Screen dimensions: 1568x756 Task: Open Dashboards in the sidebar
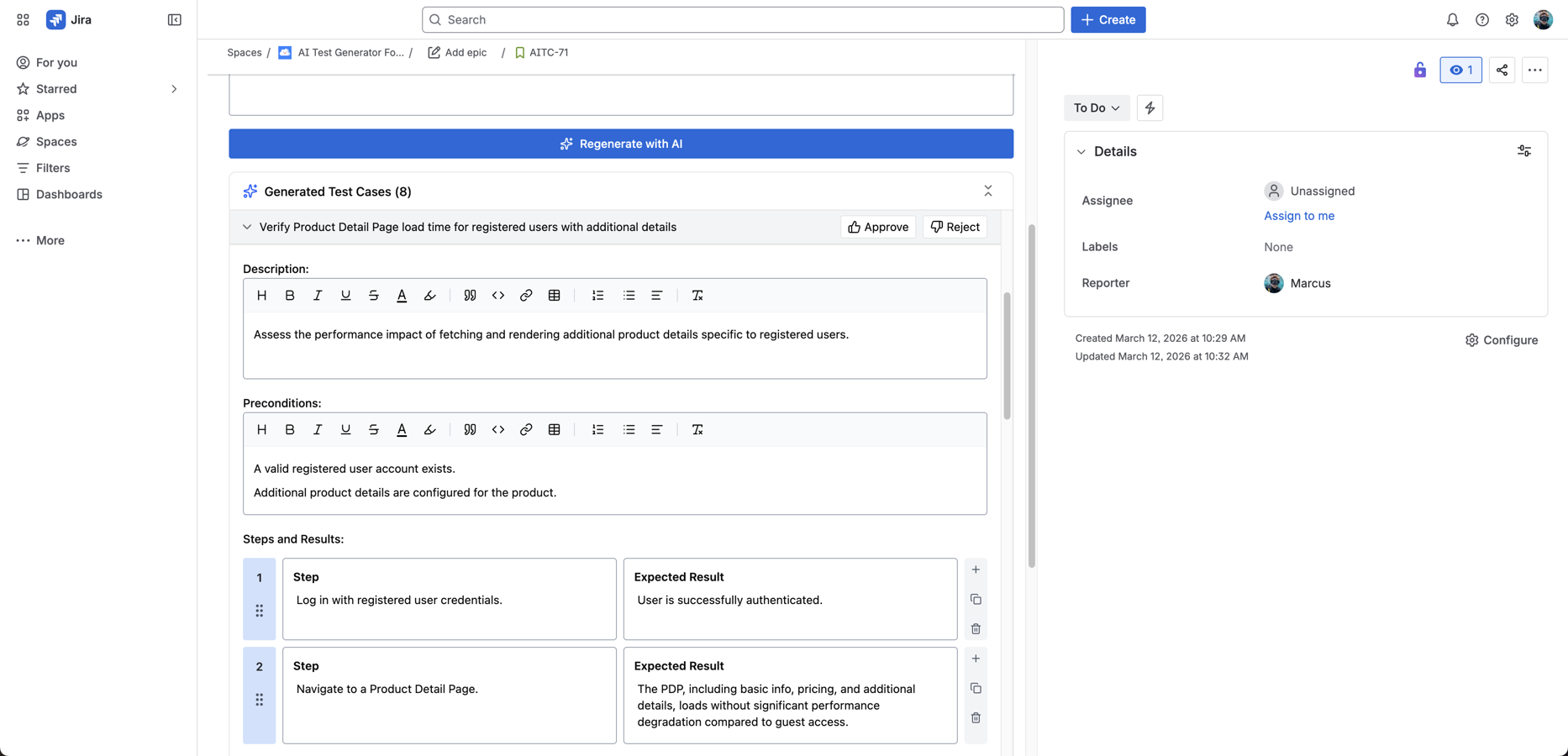click(69, 194)
